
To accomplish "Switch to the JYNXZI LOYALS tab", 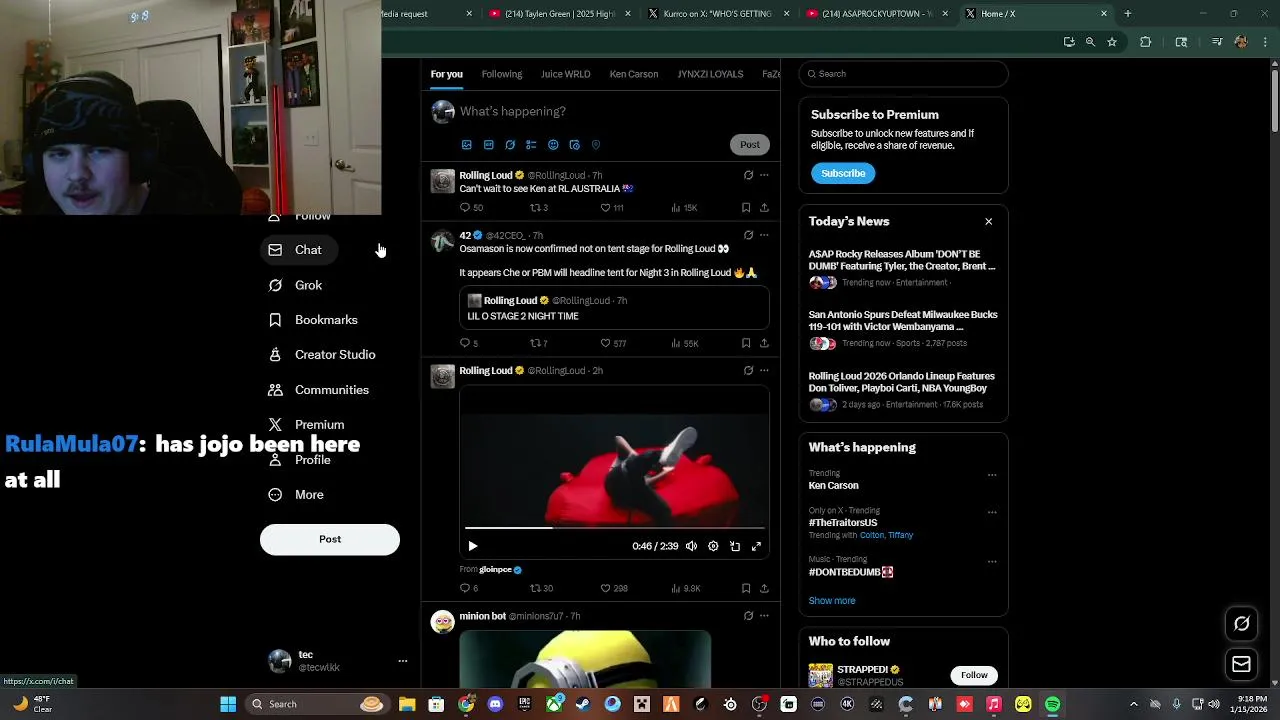I will click(x=710, y=74).
